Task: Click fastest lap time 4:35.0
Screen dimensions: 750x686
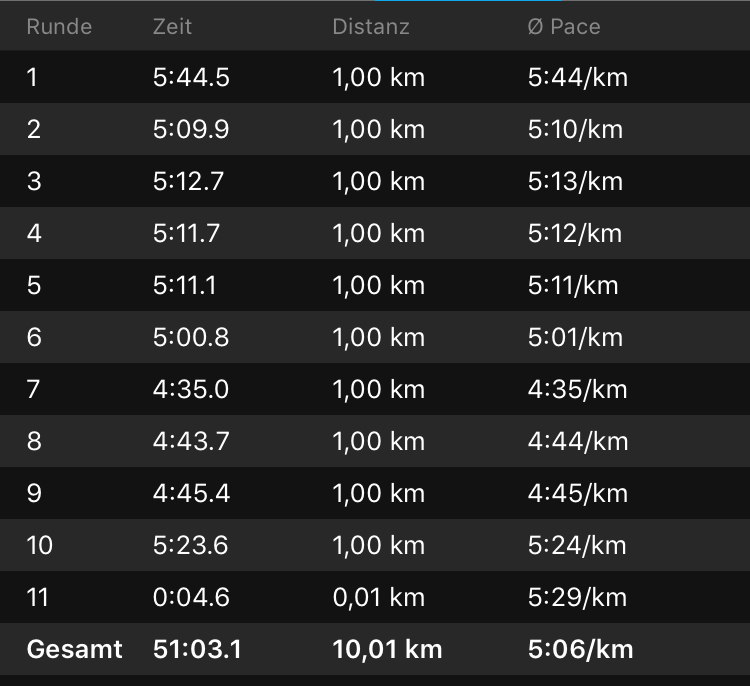Action: click(191, 390)
